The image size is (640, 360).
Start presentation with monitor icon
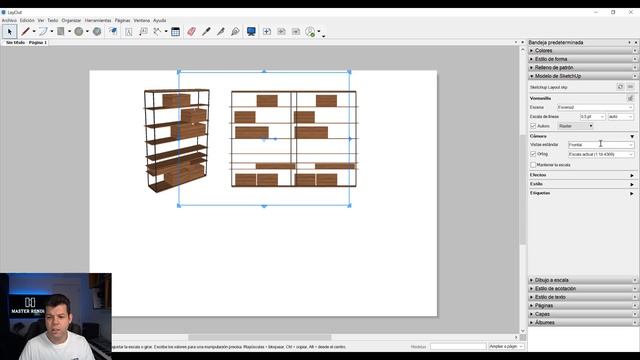pos(251,31)
